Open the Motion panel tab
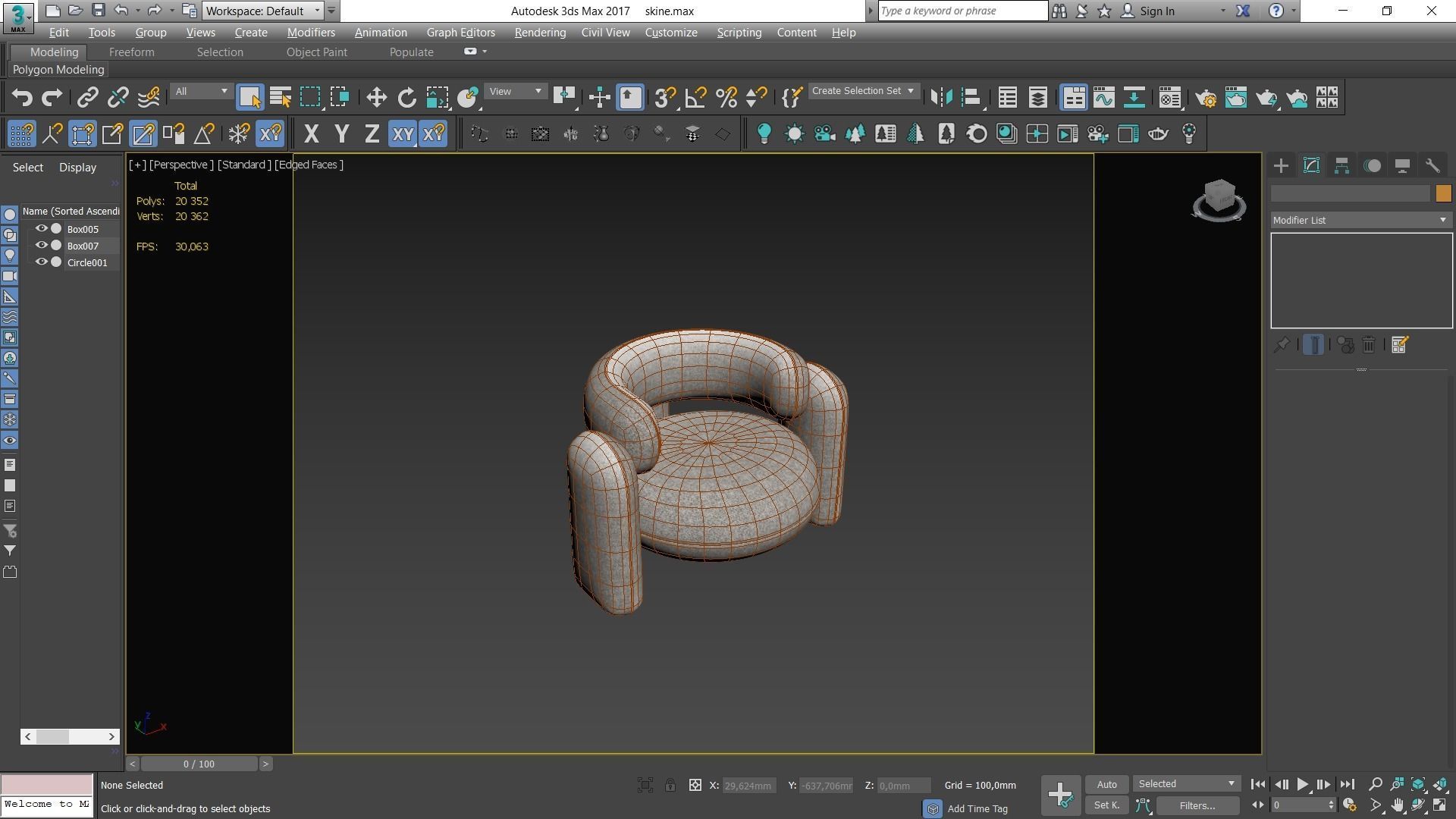This screenshot has width=1456, height=819. pos(1373,166)
